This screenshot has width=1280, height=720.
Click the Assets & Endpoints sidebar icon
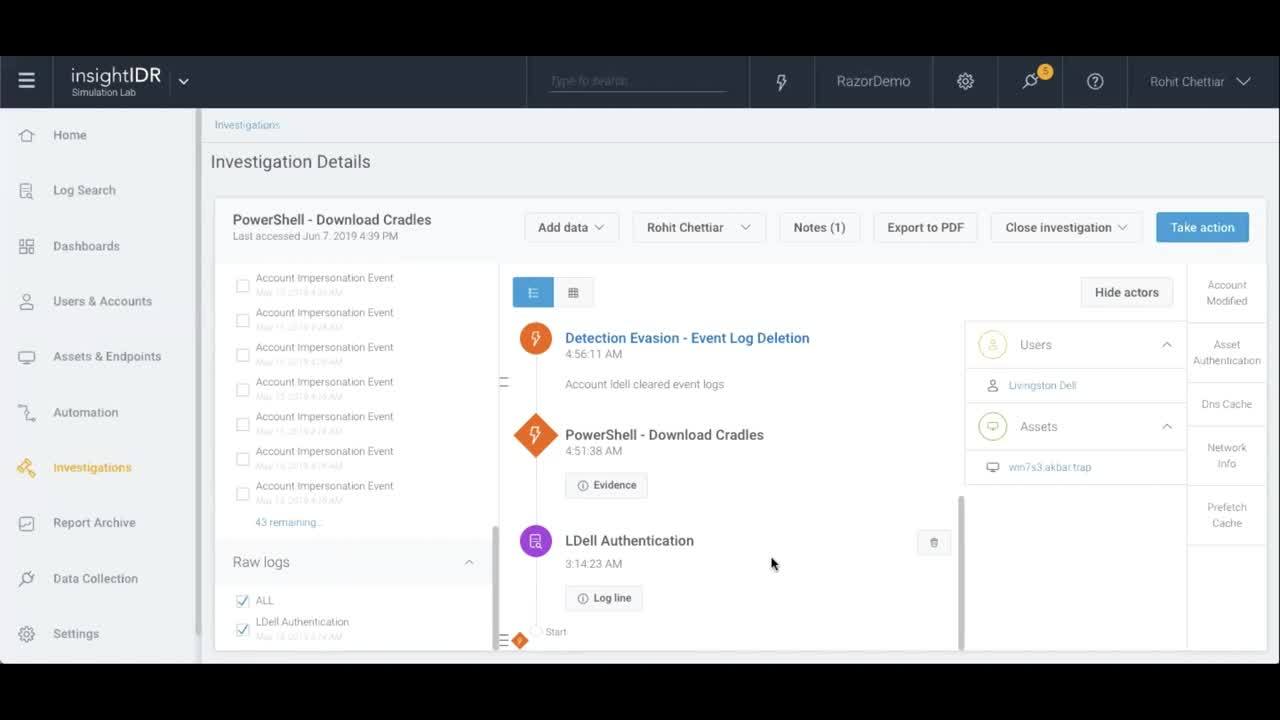pyautogui.click(x=27, y=356)
